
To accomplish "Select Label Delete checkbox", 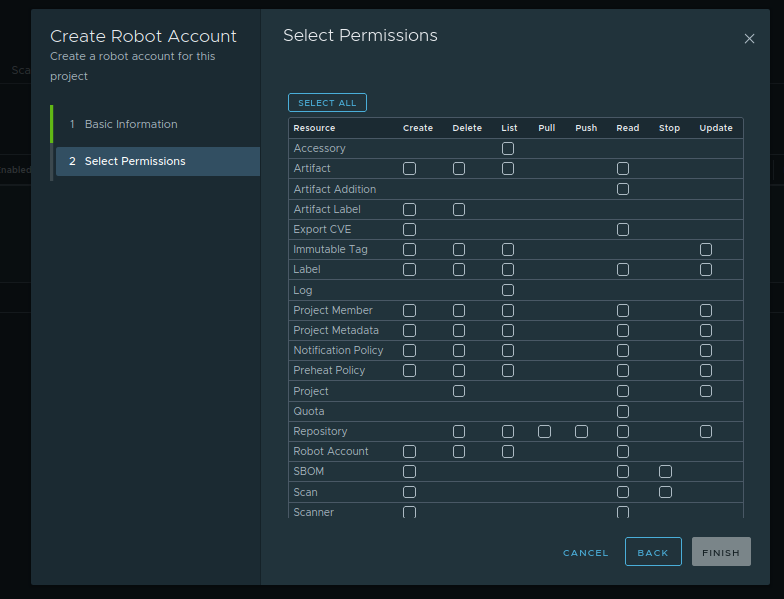I will tap(459, 270).
